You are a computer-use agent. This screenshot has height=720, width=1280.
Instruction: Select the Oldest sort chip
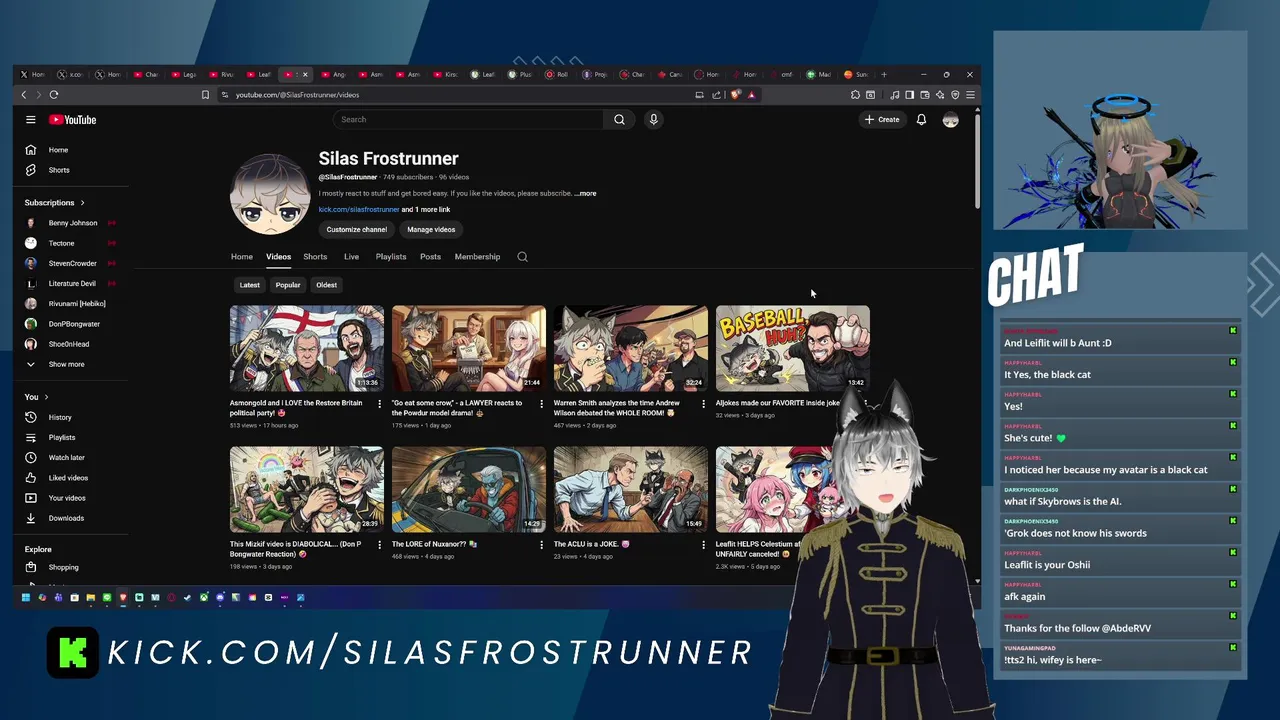pyautogui.click(x=327, y=285)
